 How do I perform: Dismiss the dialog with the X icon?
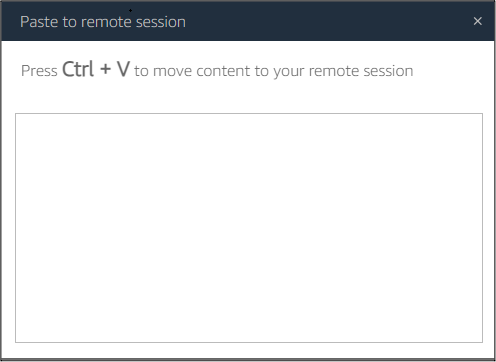(477, 21)
